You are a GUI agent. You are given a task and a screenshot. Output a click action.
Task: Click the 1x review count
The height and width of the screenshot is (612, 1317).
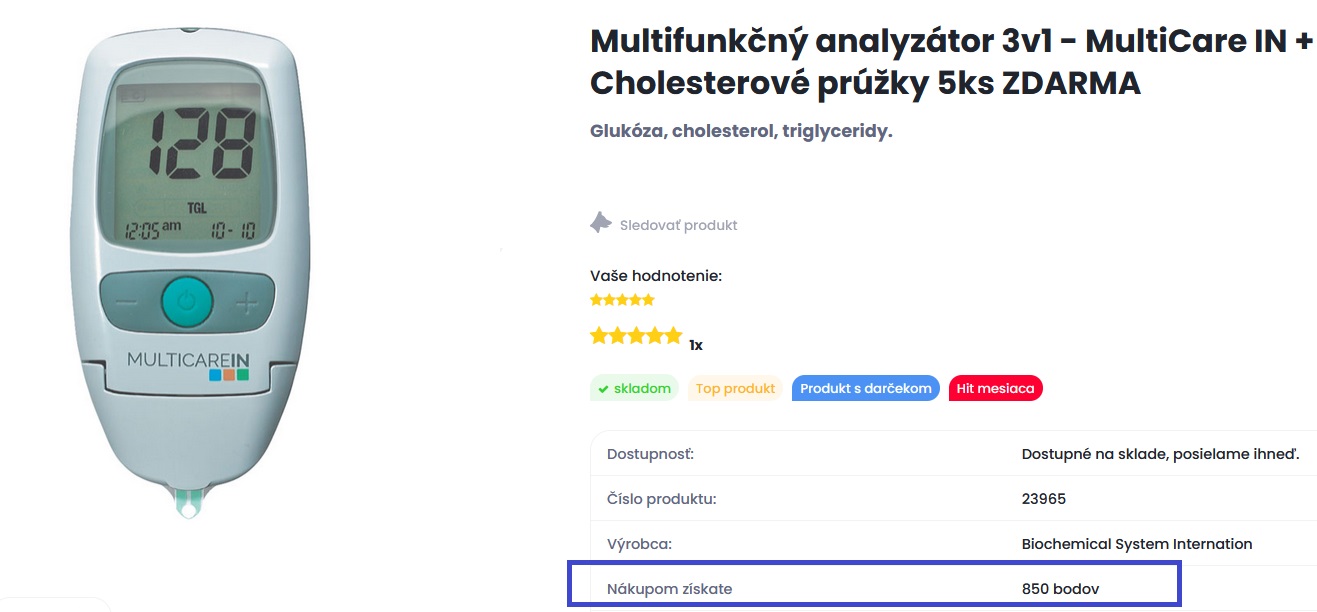pos(696,345)
